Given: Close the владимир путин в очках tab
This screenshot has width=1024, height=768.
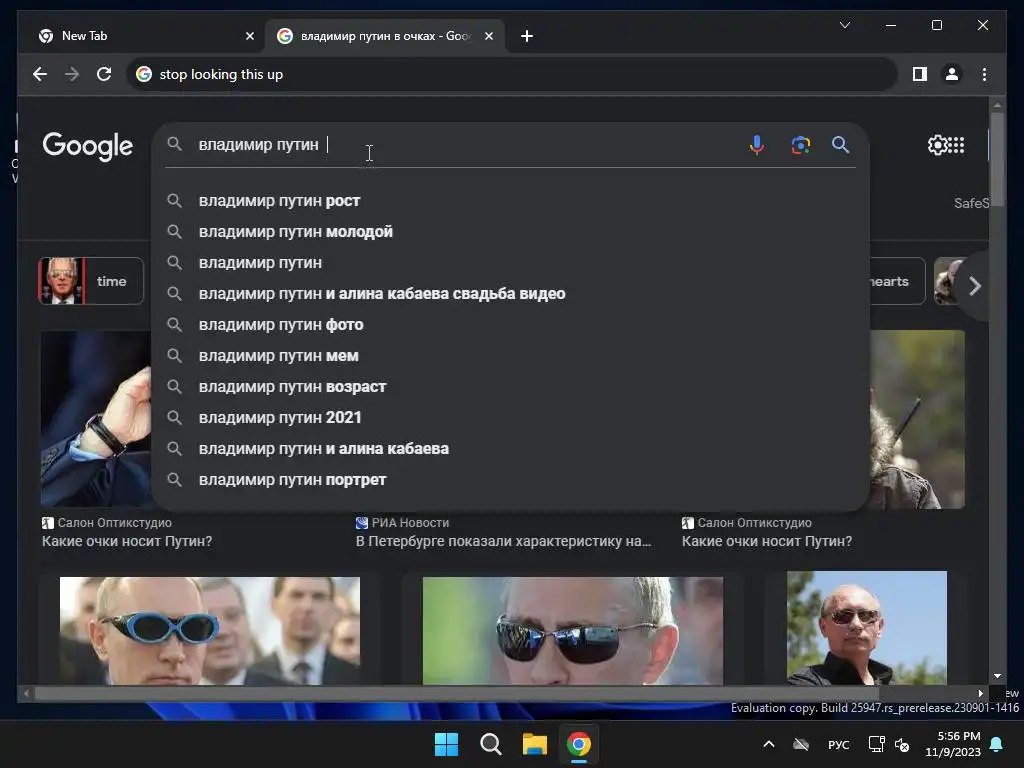Looking at the screenshot, I should pyautogui.click(x=488, y=36).
